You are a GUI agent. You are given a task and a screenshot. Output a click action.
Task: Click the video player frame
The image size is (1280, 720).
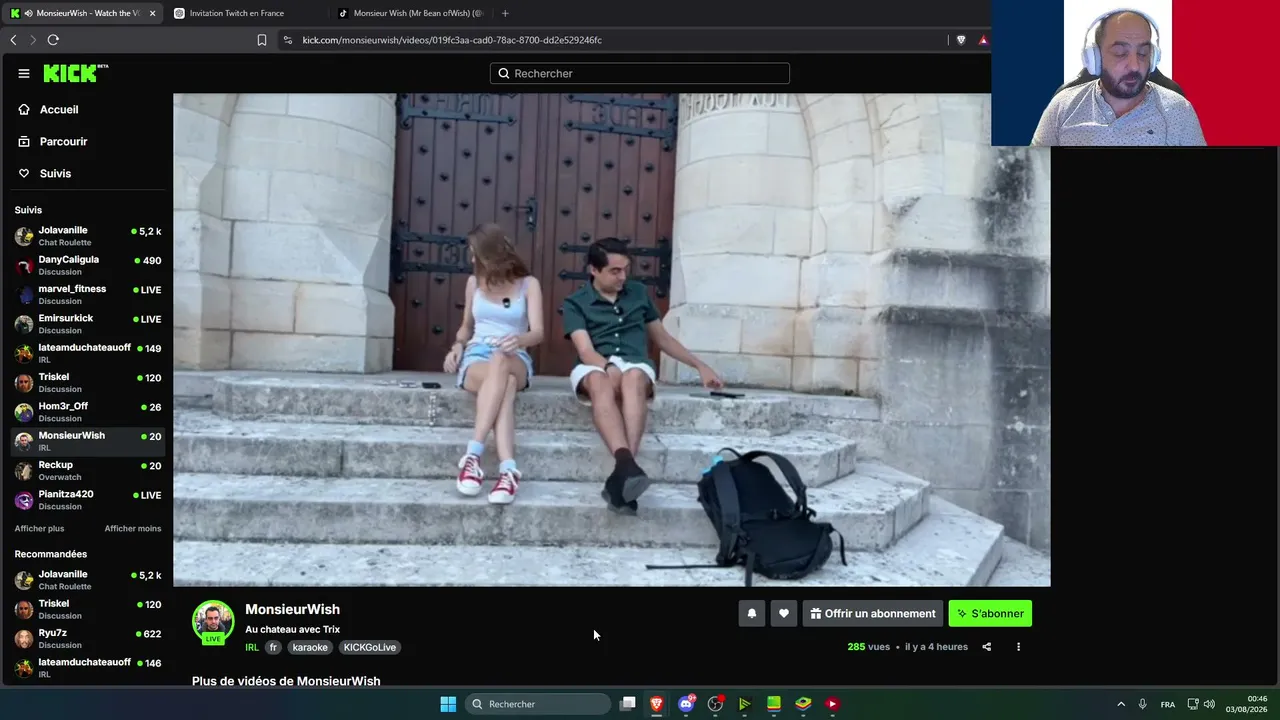pyautogui.click(x=611, y=340)
